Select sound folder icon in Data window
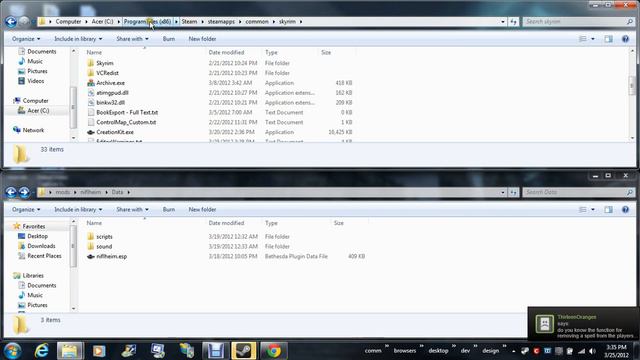Image resolution: width=640 pixels, height=360 pixels. [91, 247]
